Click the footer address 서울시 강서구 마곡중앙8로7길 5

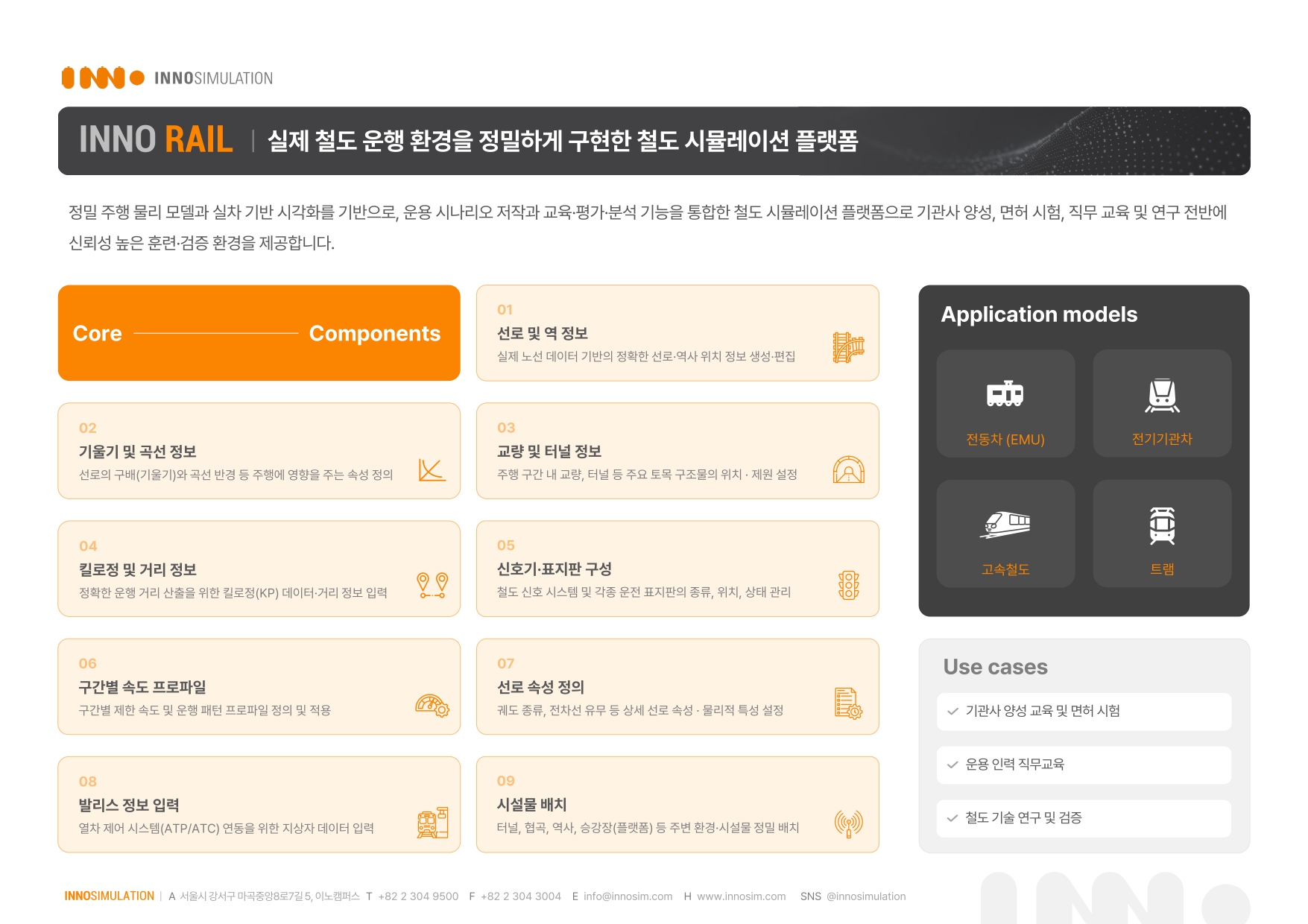[270, 896]
